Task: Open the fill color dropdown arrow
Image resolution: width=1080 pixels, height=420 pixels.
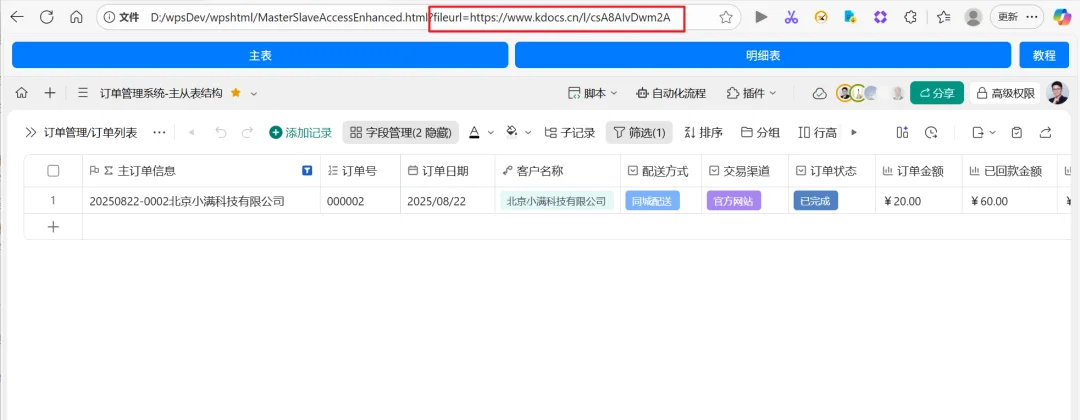Action: pyautogui.click(x=528, y=132)
